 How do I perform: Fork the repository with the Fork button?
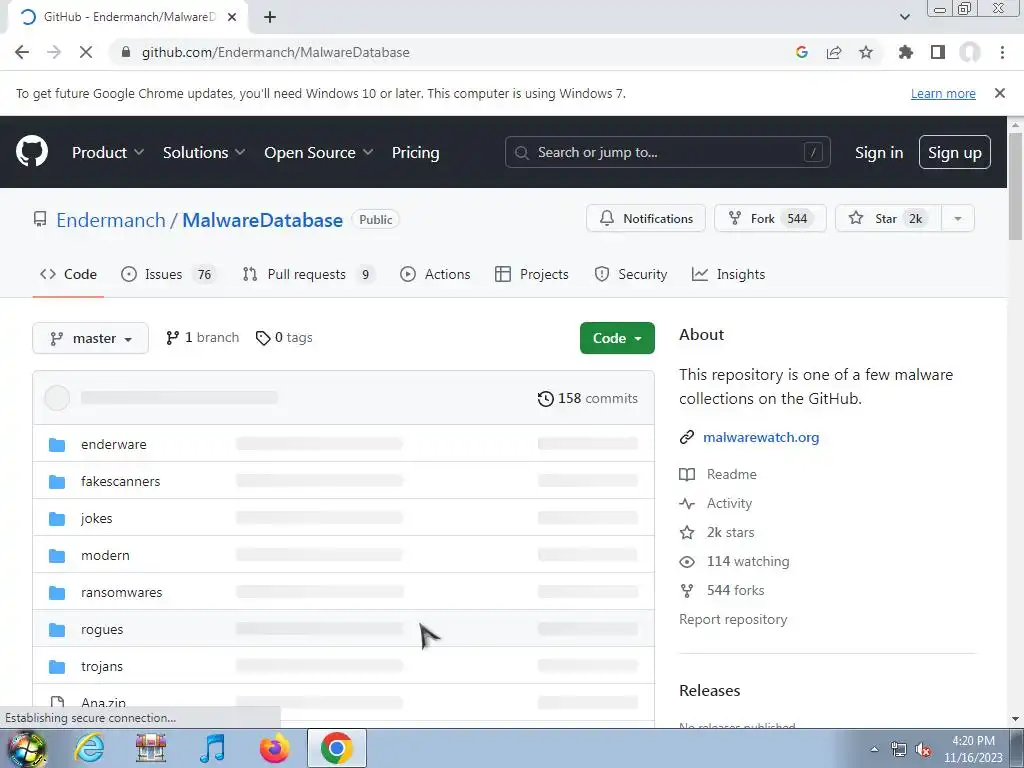(x=770, y=218)
